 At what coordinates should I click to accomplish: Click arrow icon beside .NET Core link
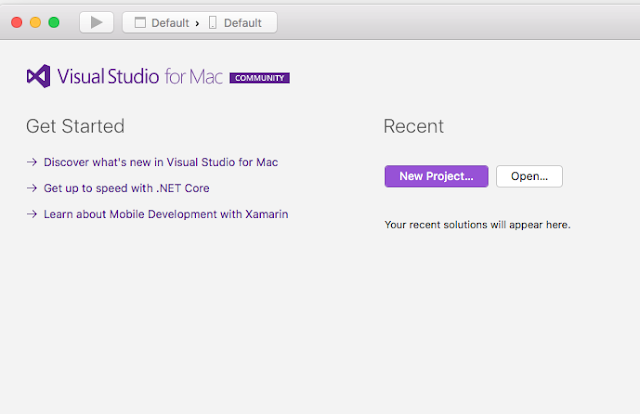(x=32, y=188)
